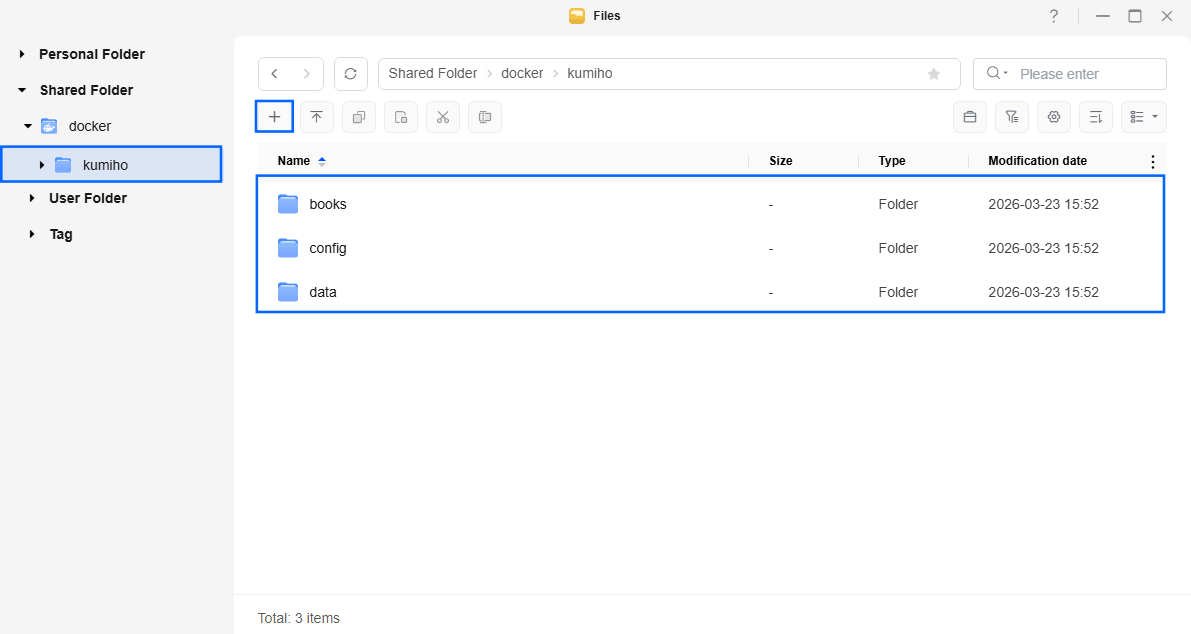Click the plus button to create new item

(x=274, y=117)
